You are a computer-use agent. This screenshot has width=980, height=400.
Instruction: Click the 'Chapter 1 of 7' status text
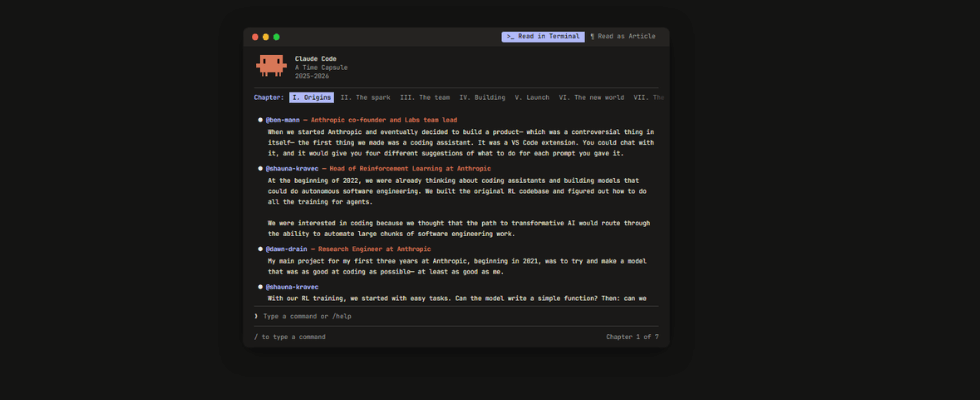(632, 337)
